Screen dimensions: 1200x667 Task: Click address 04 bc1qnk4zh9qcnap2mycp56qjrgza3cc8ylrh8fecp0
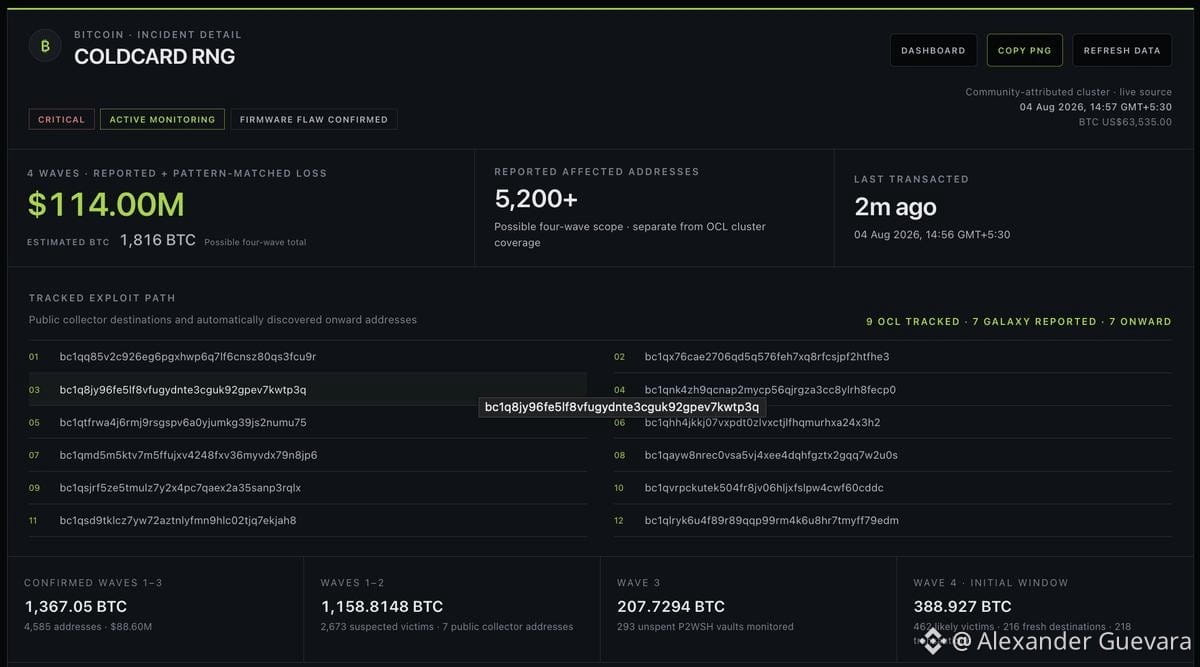(x=770, y=390)
